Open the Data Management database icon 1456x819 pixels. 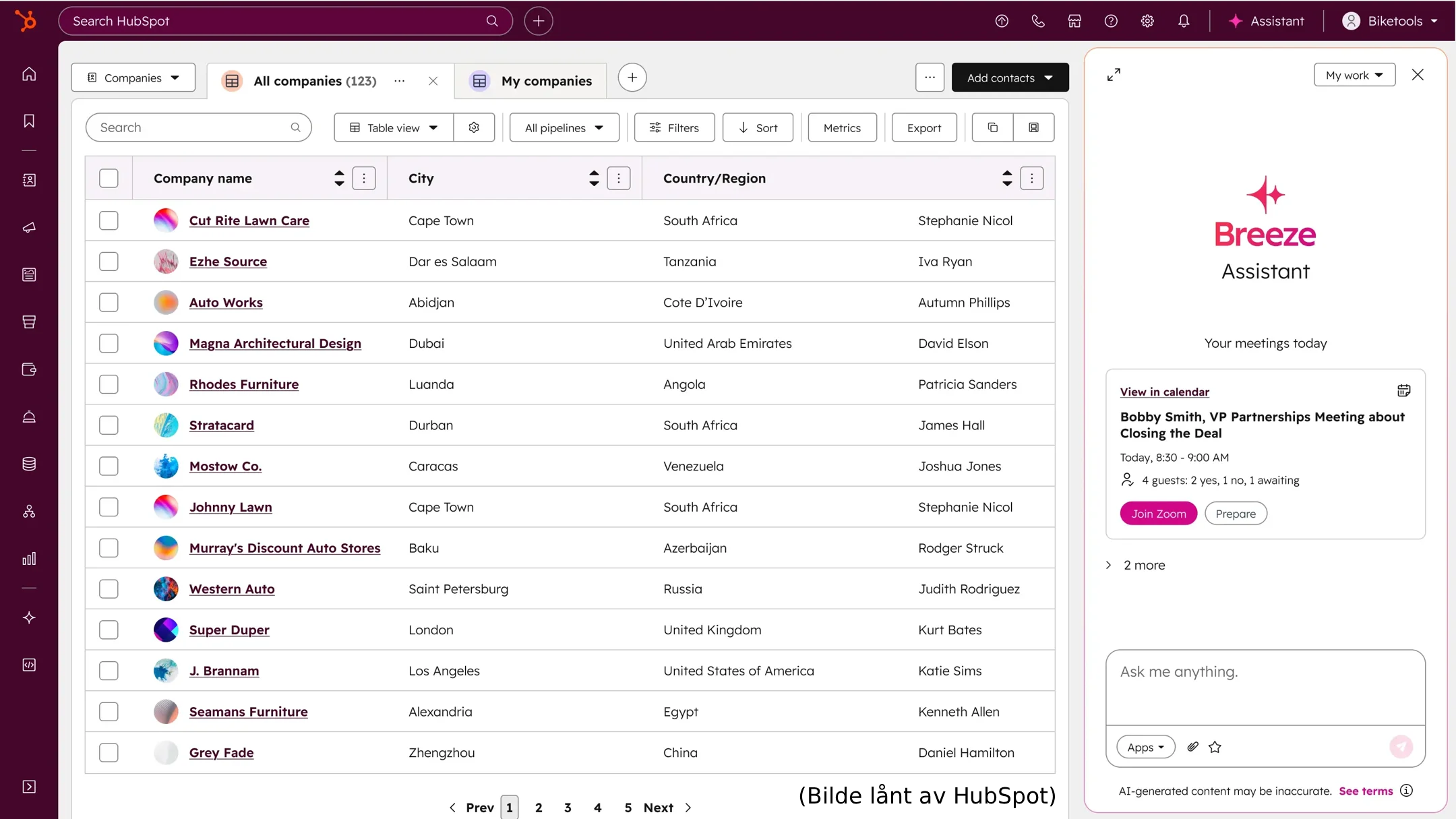(x=28, y=463)
